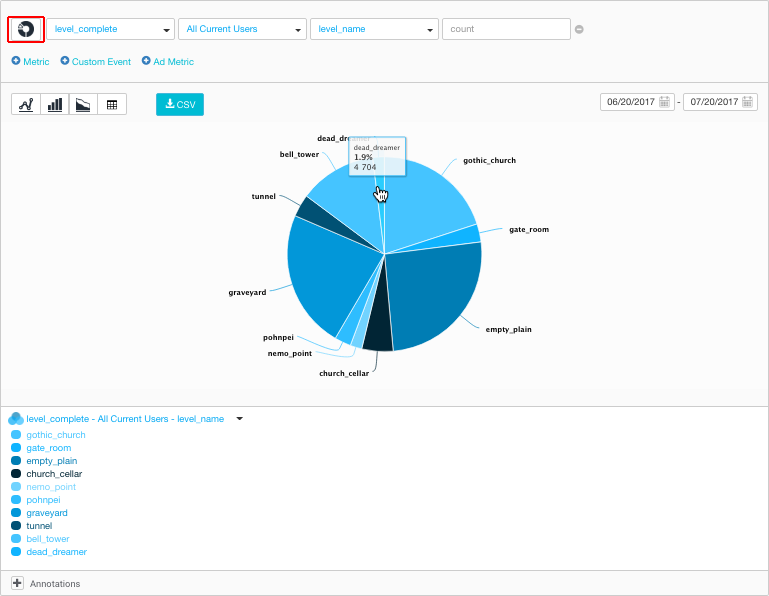Open the level_name parameter dropdown
This screenshot has width=769, height=596.
[x=374, y=29]
